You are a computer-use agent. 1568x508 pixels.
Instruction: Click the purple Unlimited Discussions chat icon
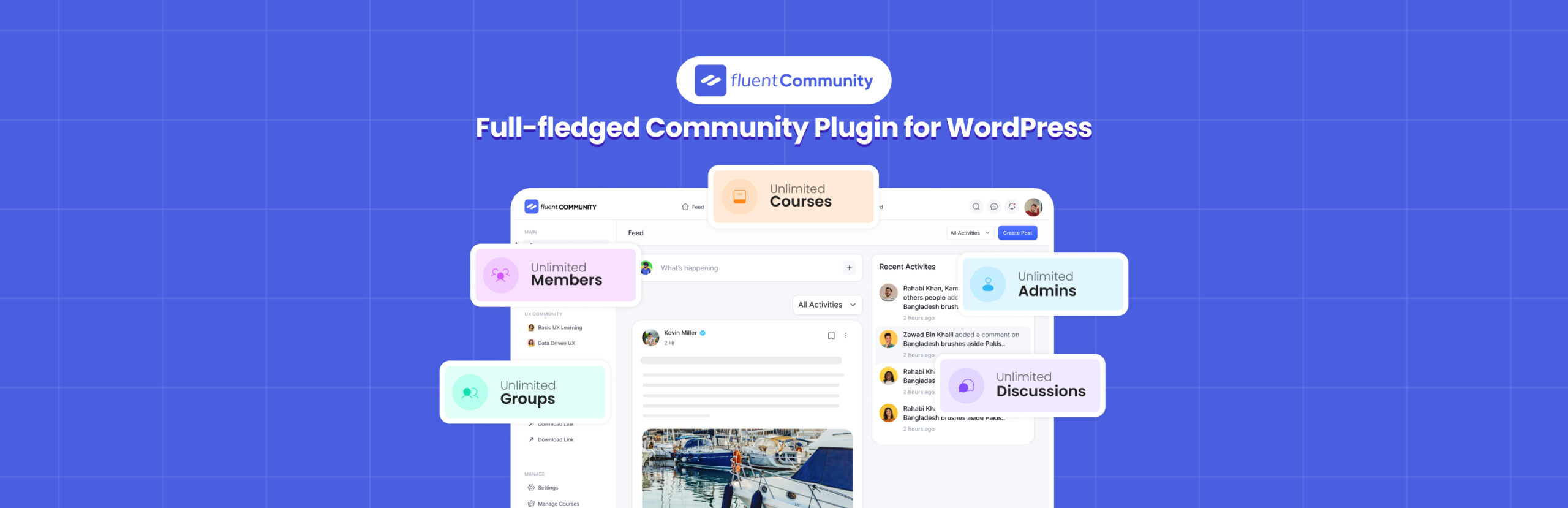(x=966, y=385)
